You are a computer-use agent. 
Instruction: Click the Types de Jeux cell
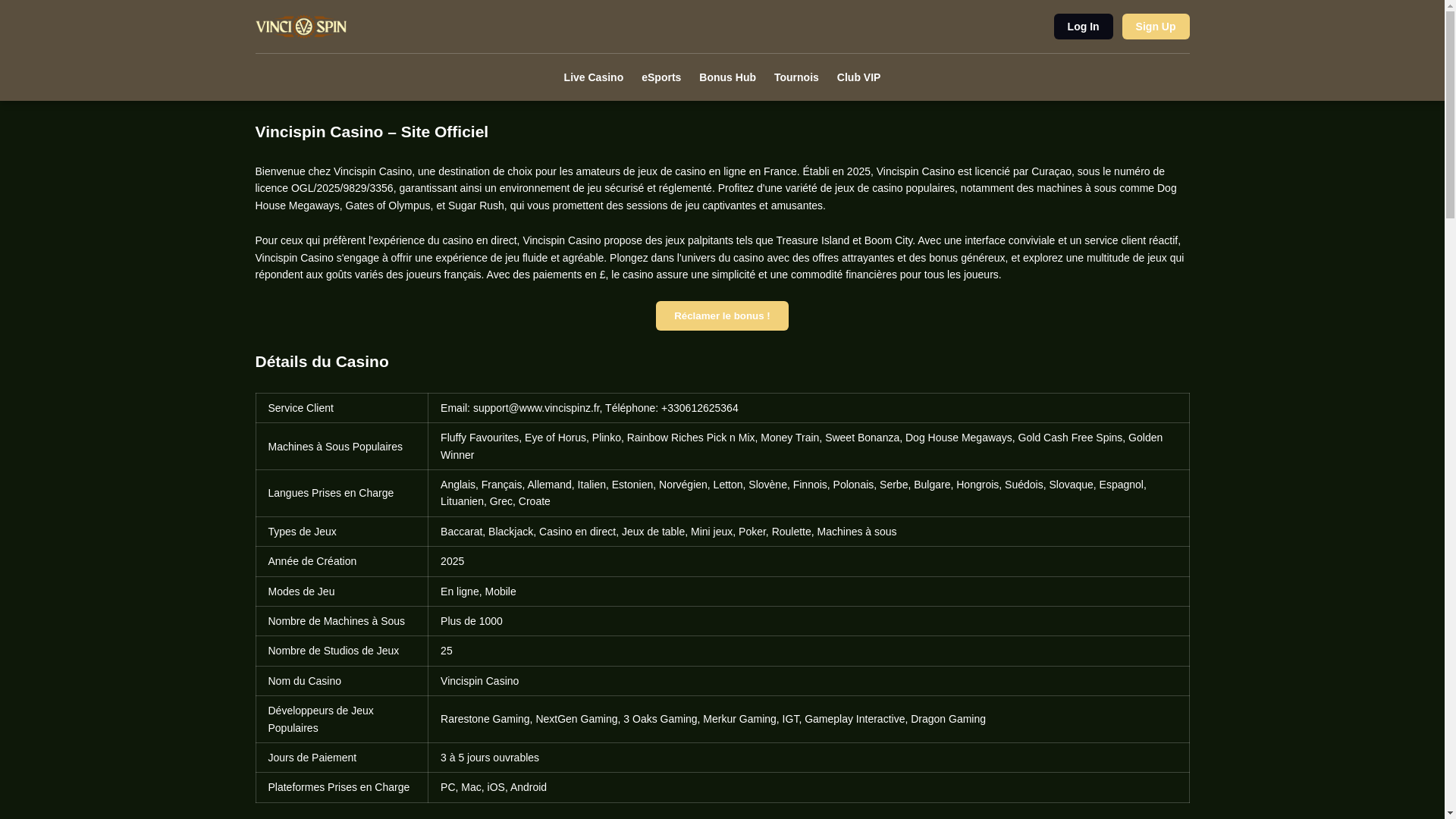coord(342,532)
